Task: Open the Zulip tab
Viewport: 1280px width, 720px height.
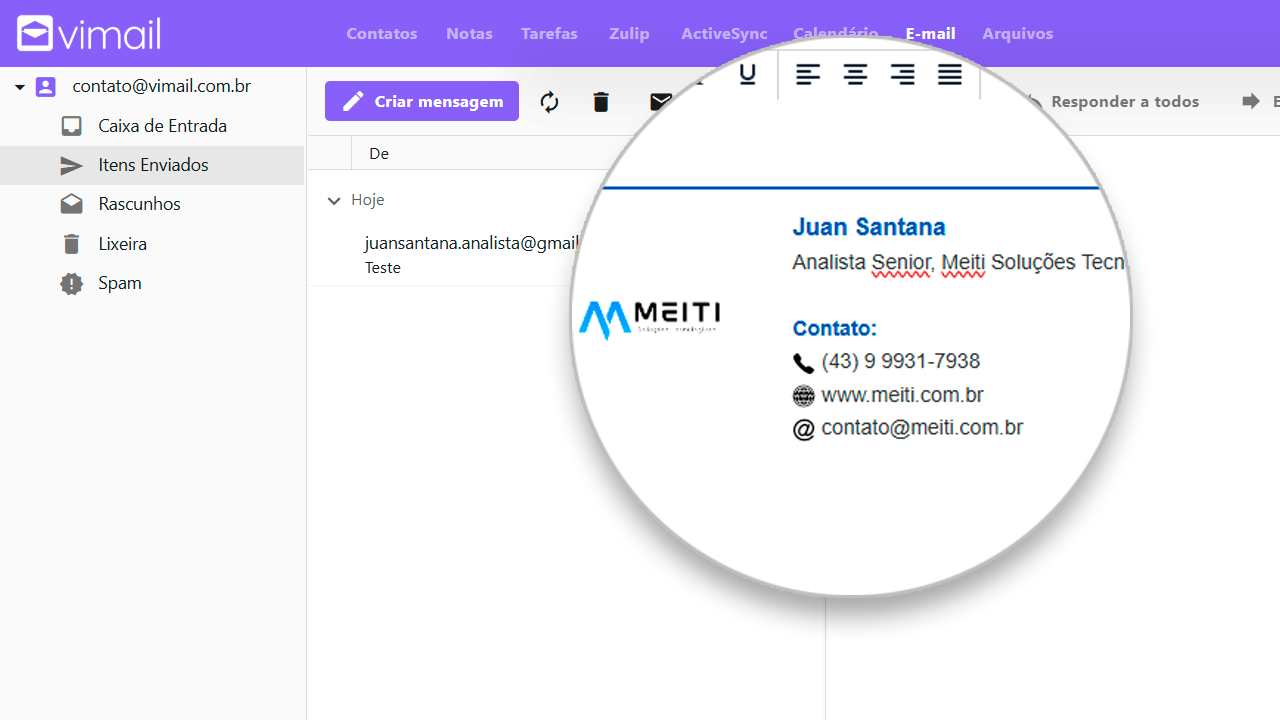Action: 629,34
